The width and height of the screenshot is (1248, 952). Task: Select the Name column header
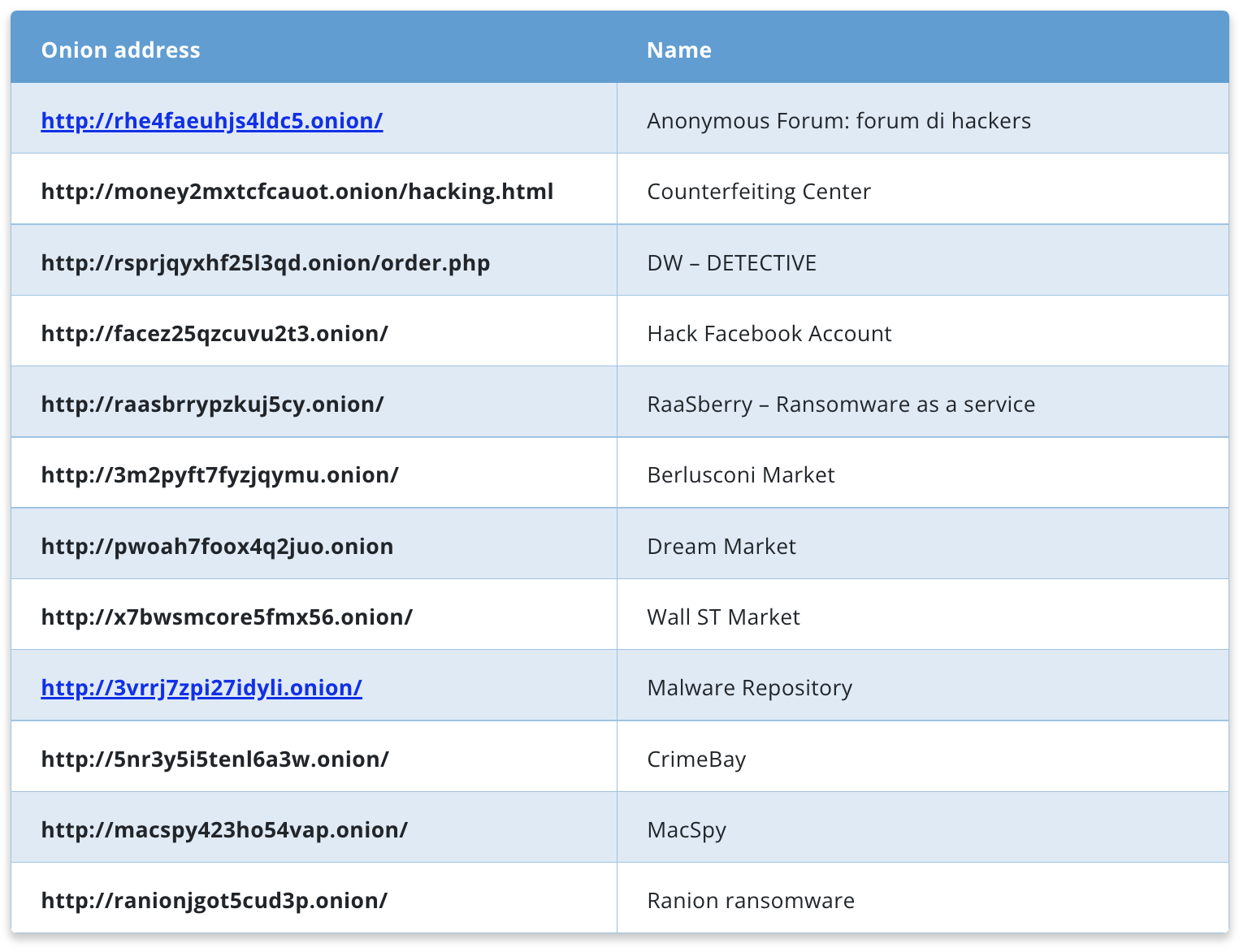click(x=679, y=50)
